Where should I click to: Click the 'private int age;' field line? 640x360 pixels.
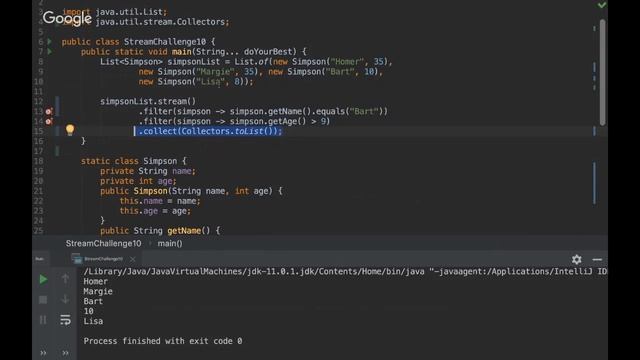(x=138, y=181)
